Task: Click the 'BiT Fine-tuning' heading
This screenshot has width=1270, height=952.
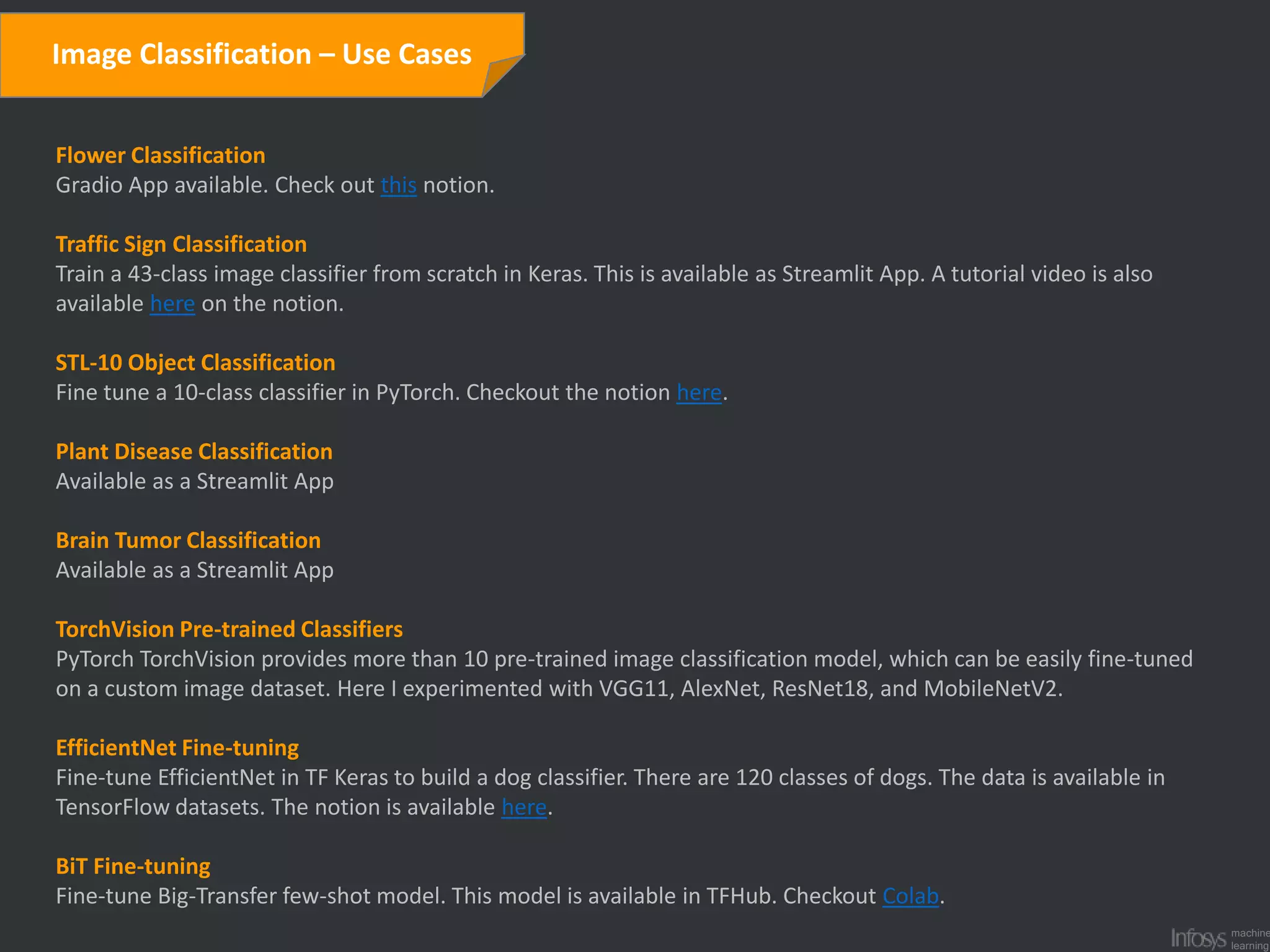Action: tap(133, 866)
